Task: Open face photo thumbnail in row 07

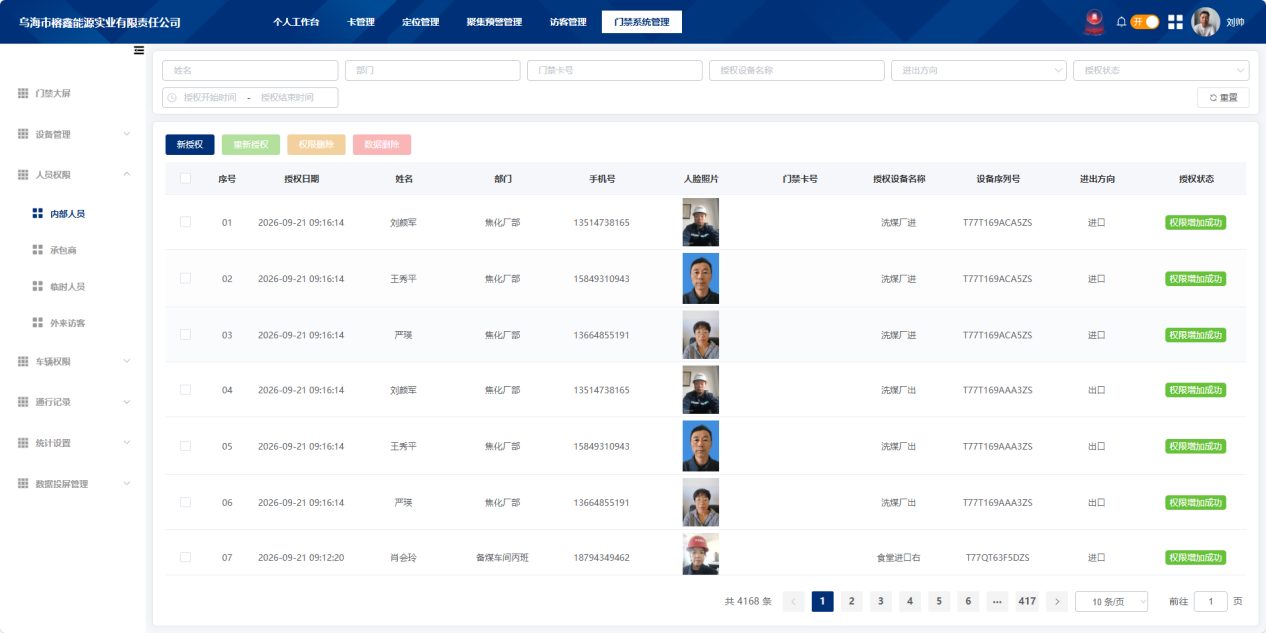Action: (x=700, y=555)
